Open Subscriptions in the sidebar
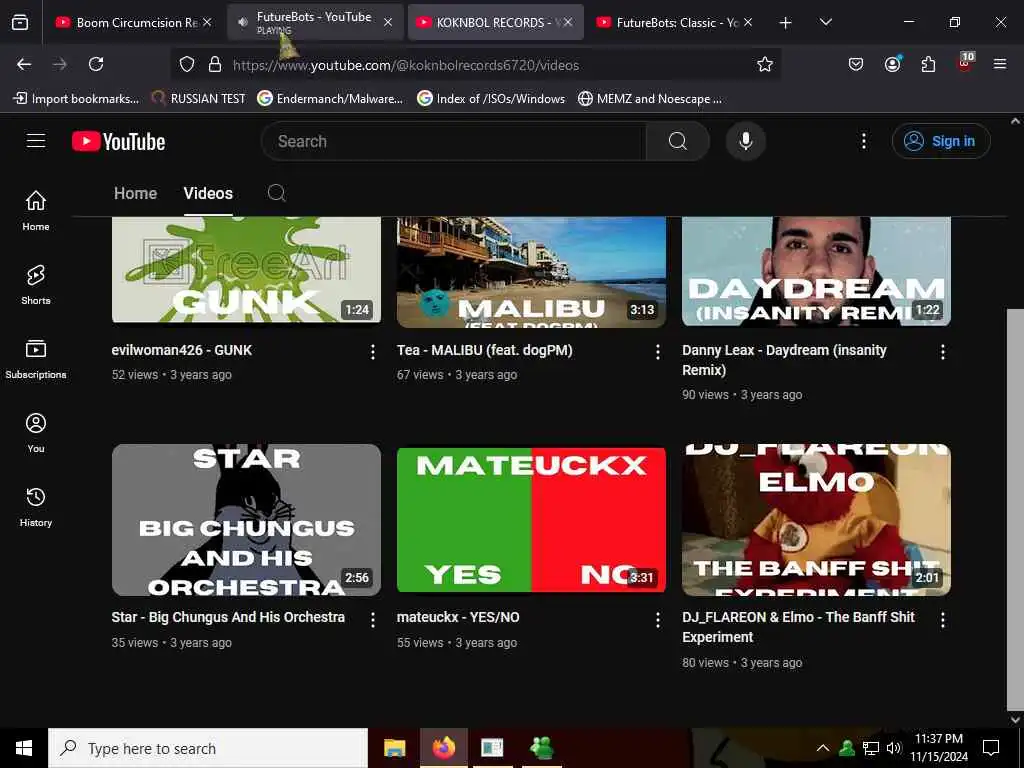Viewport: 1024px width, 768px height. (36, 359)
